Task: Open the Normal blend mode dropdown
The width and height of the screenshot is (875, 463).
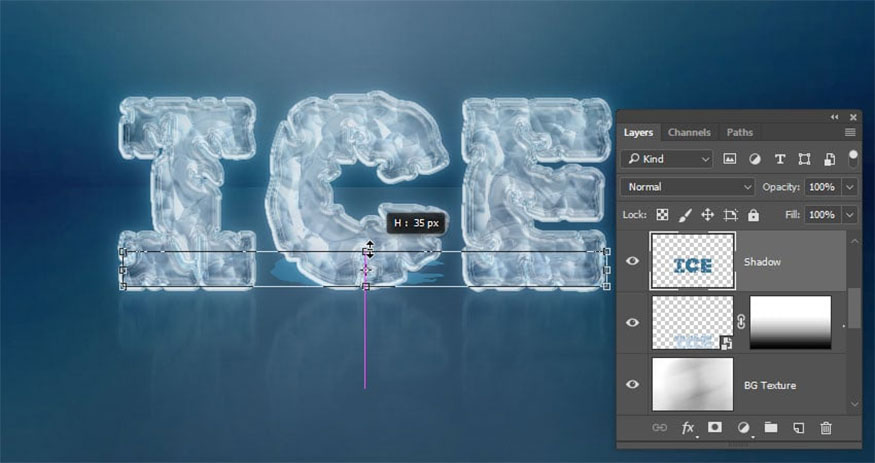Action: 688,187
